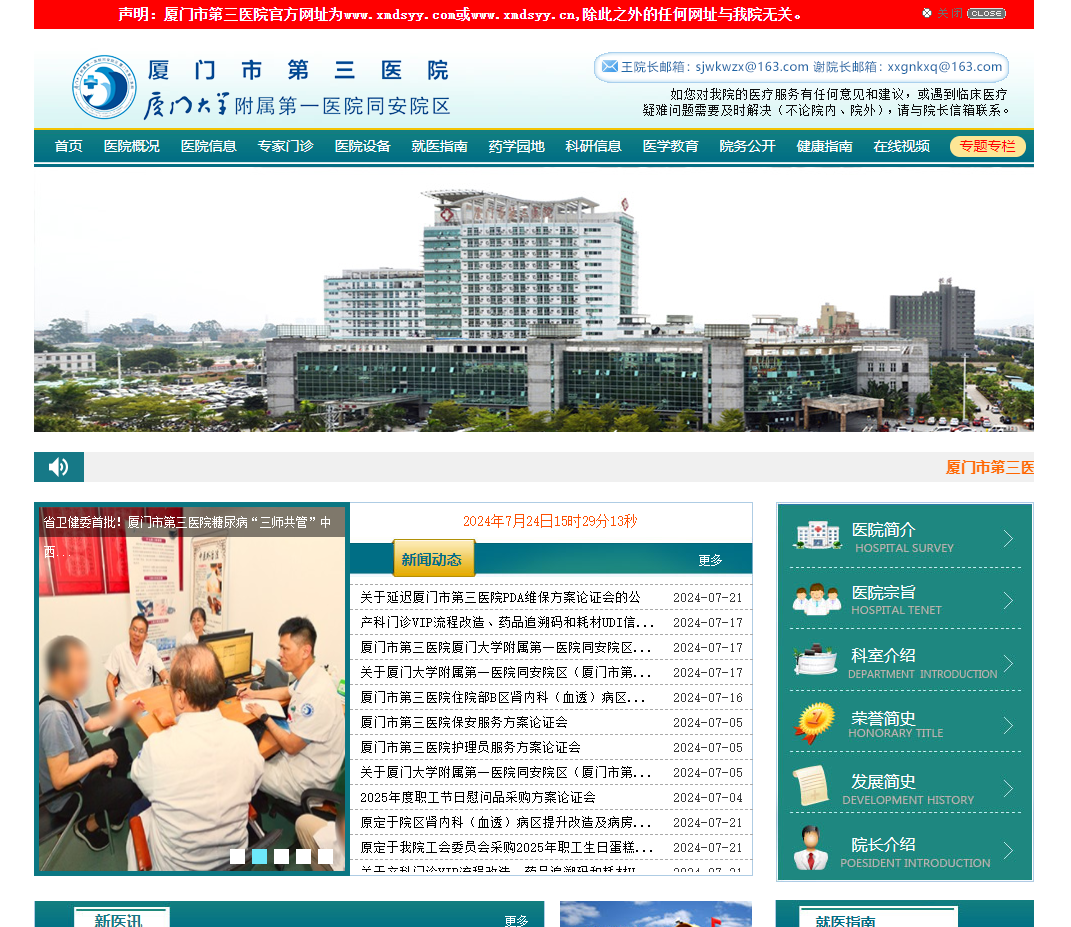Open the 医院简介 hospital building icon
Viewport: 1071px width, 927px height.
click(817, 536)
